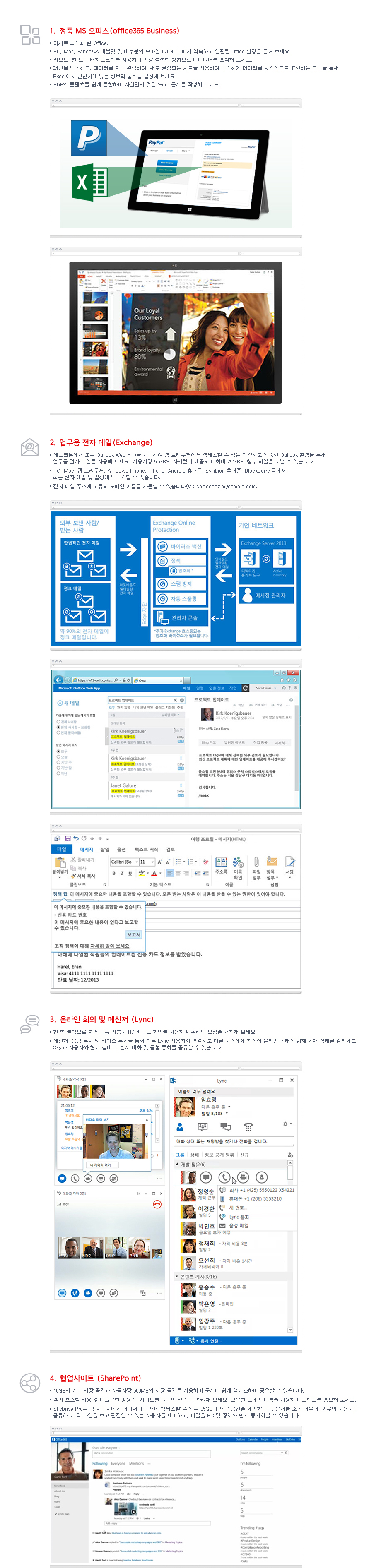
Task: Toggle Italic in the message ribbon
Action: (122, 873)
